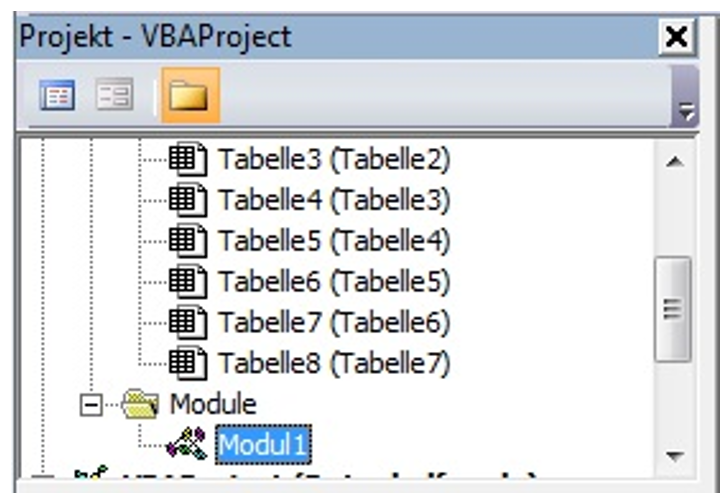728x501 pixels.
Task: Close the Projekt - VBAProject panel
Action: pos(679,38)
